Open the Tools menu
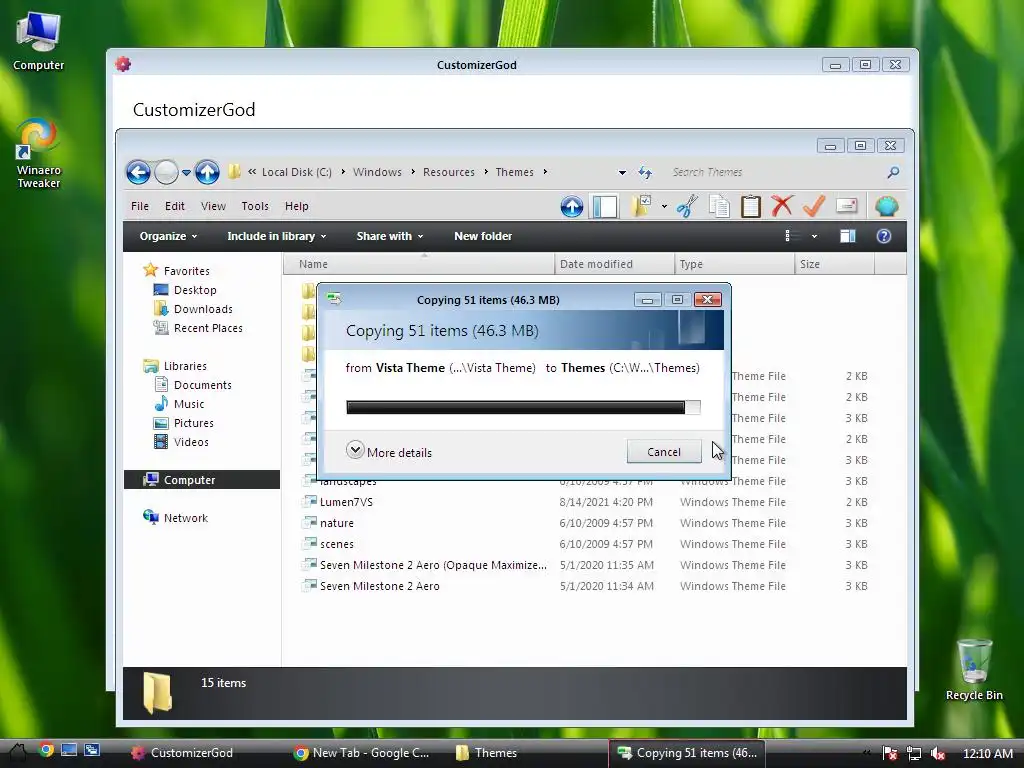 point(255,206)
